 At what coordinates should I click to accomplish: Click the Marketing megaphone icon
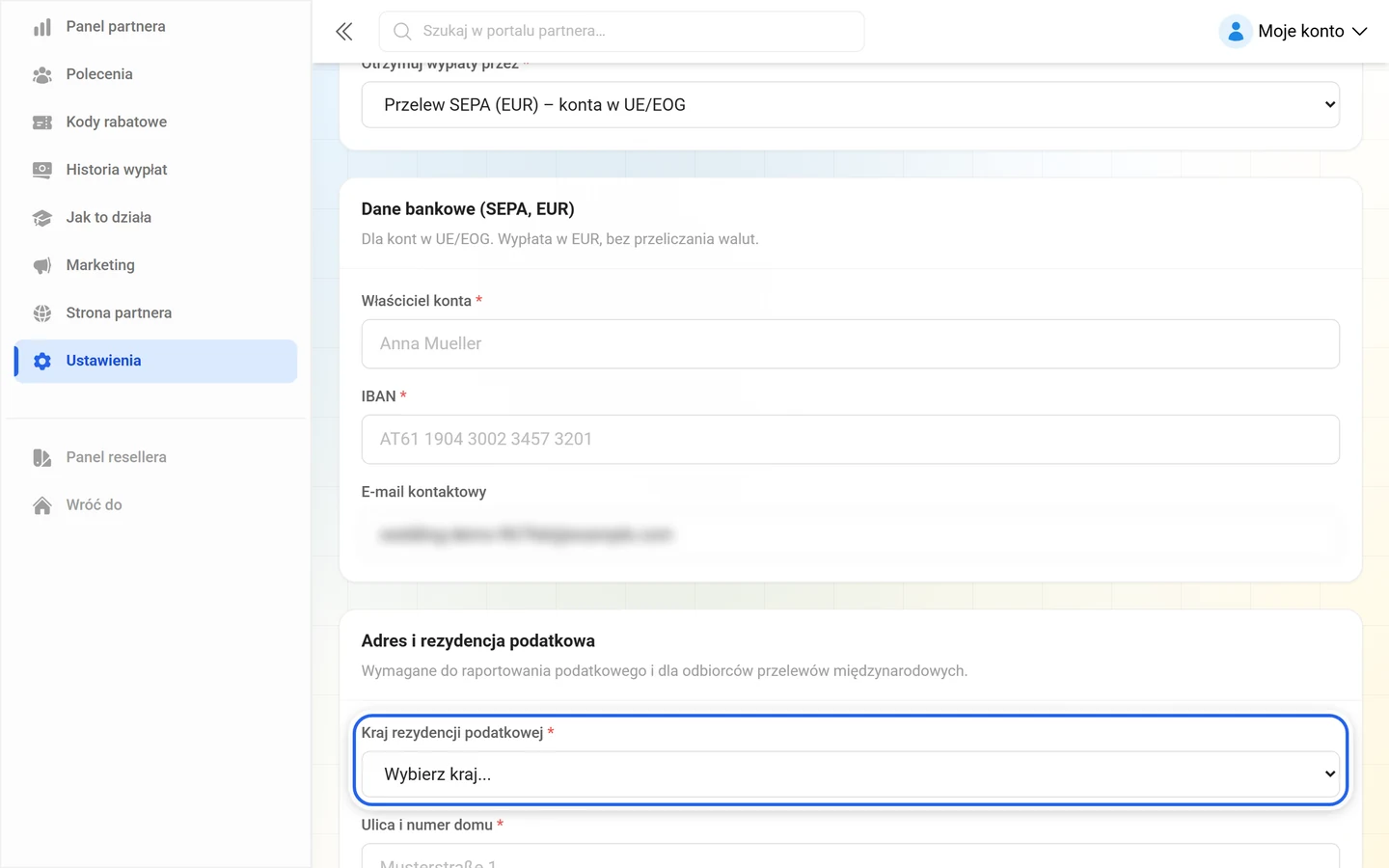pyautogui.click(x=41, y=265)
